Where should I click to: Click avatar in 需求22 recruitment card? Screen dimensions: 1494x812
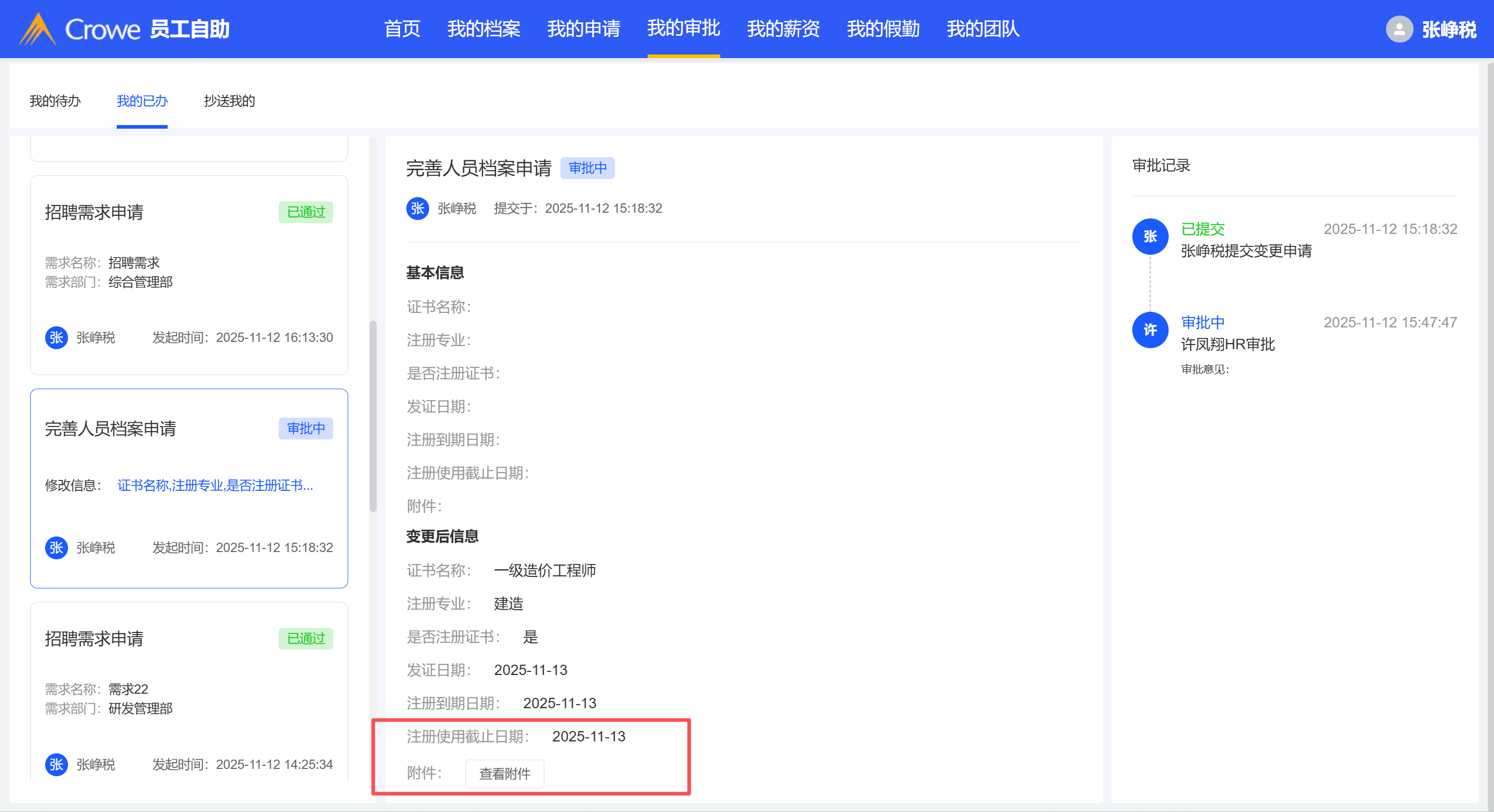coord(56,764)
